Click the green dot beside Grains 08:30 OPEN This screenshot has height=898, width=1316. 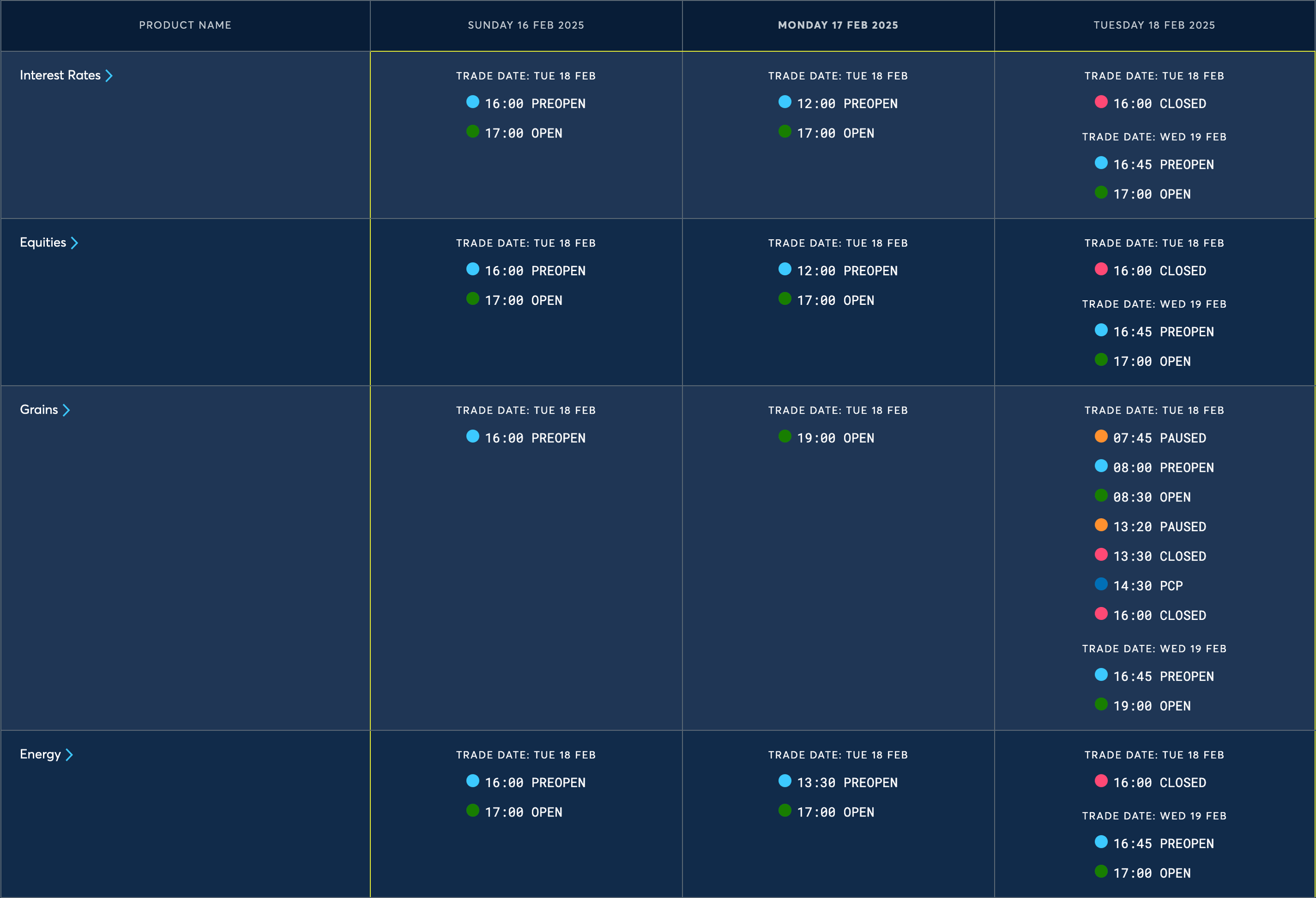tap(1101, 495)
